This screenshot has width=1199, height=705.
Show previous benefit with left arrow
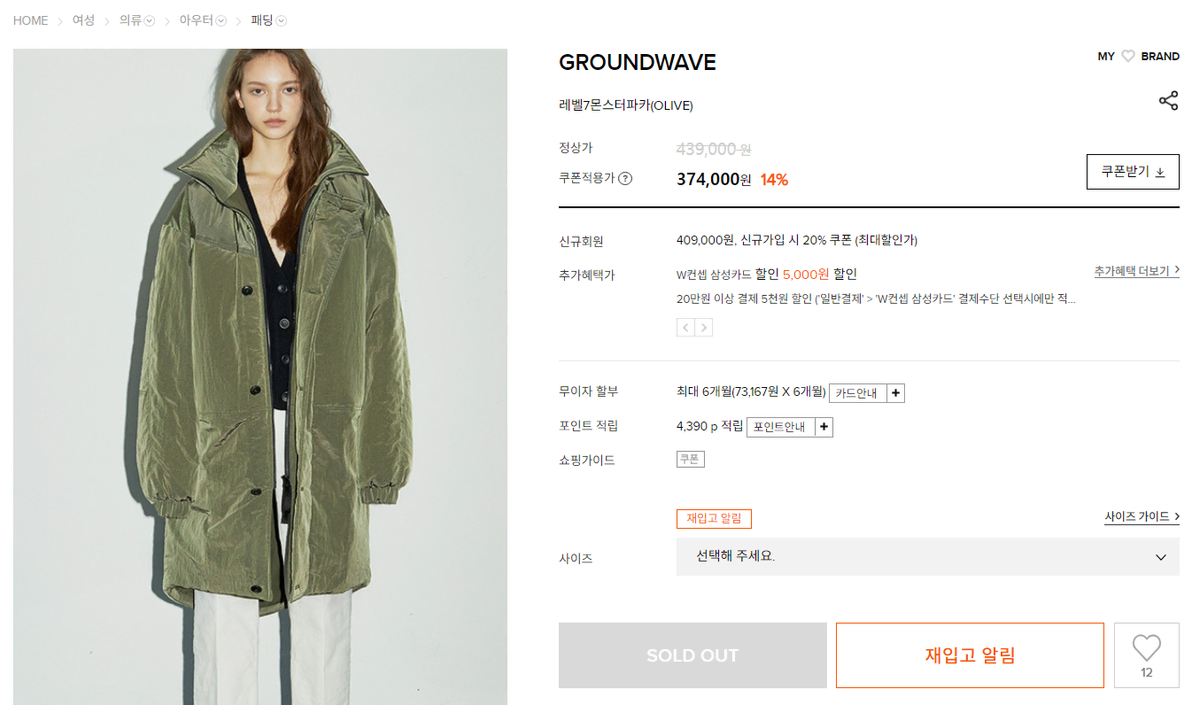(x=686, y=328)
